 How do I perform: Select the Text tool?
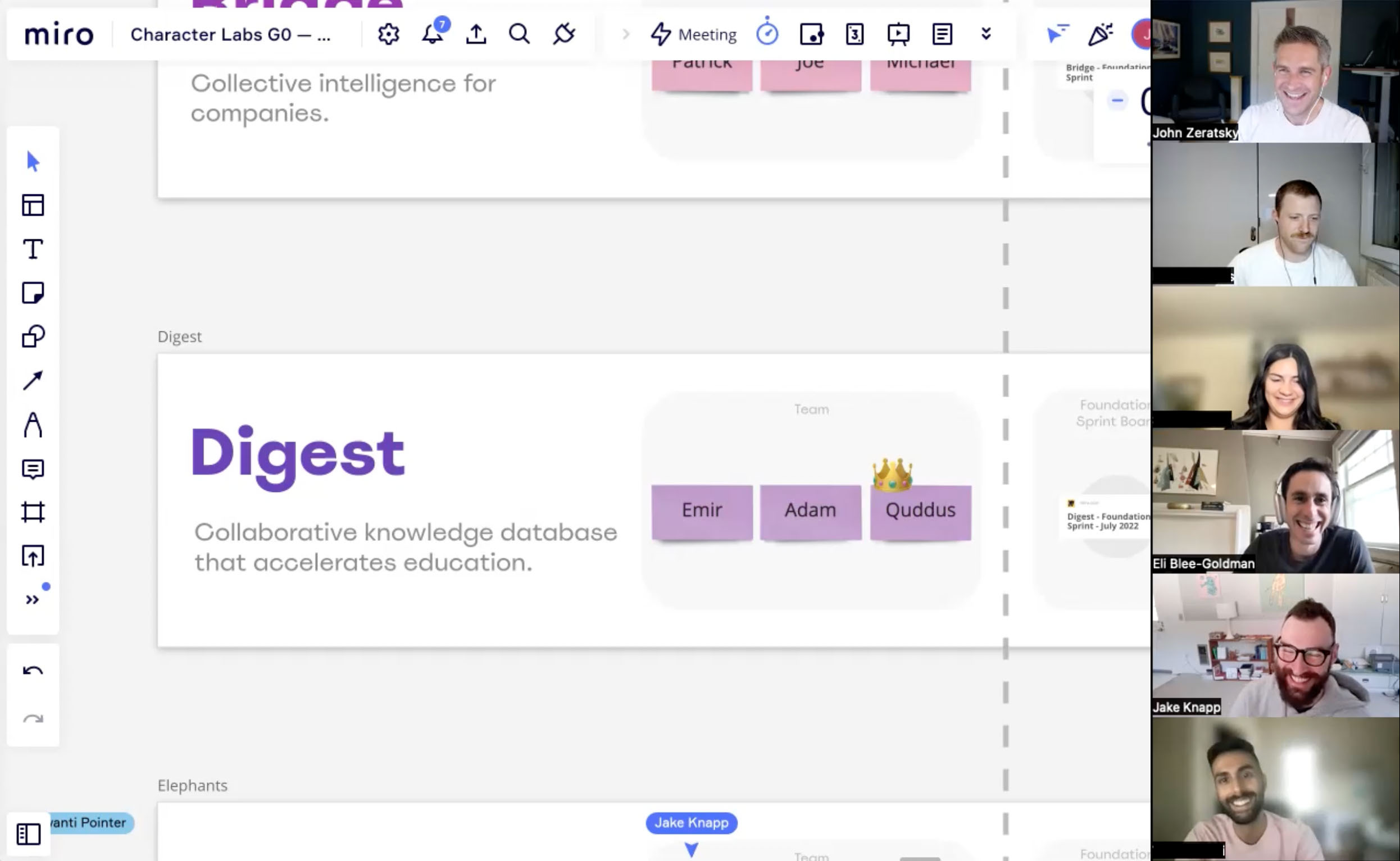(33, 249)
